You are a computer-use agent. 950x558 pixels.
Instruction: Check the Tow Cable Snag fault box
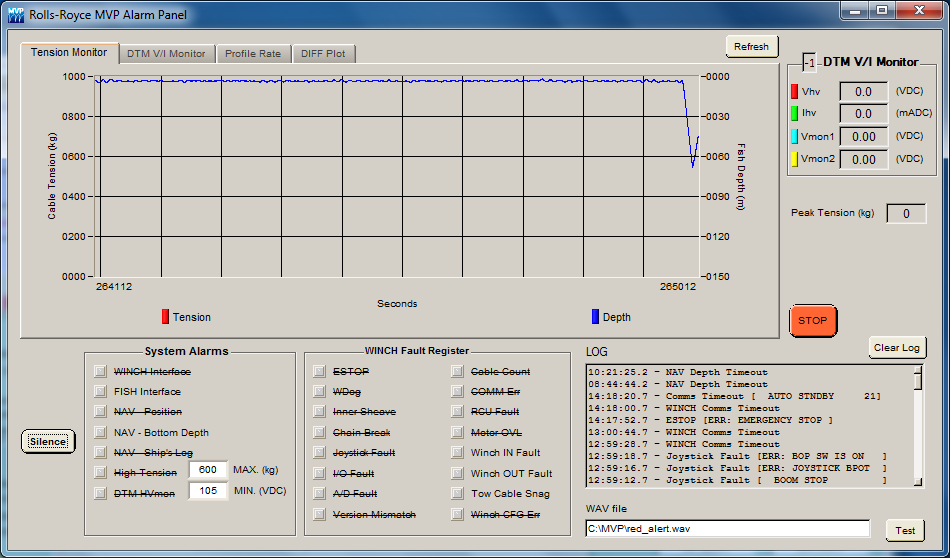(457, 494)
